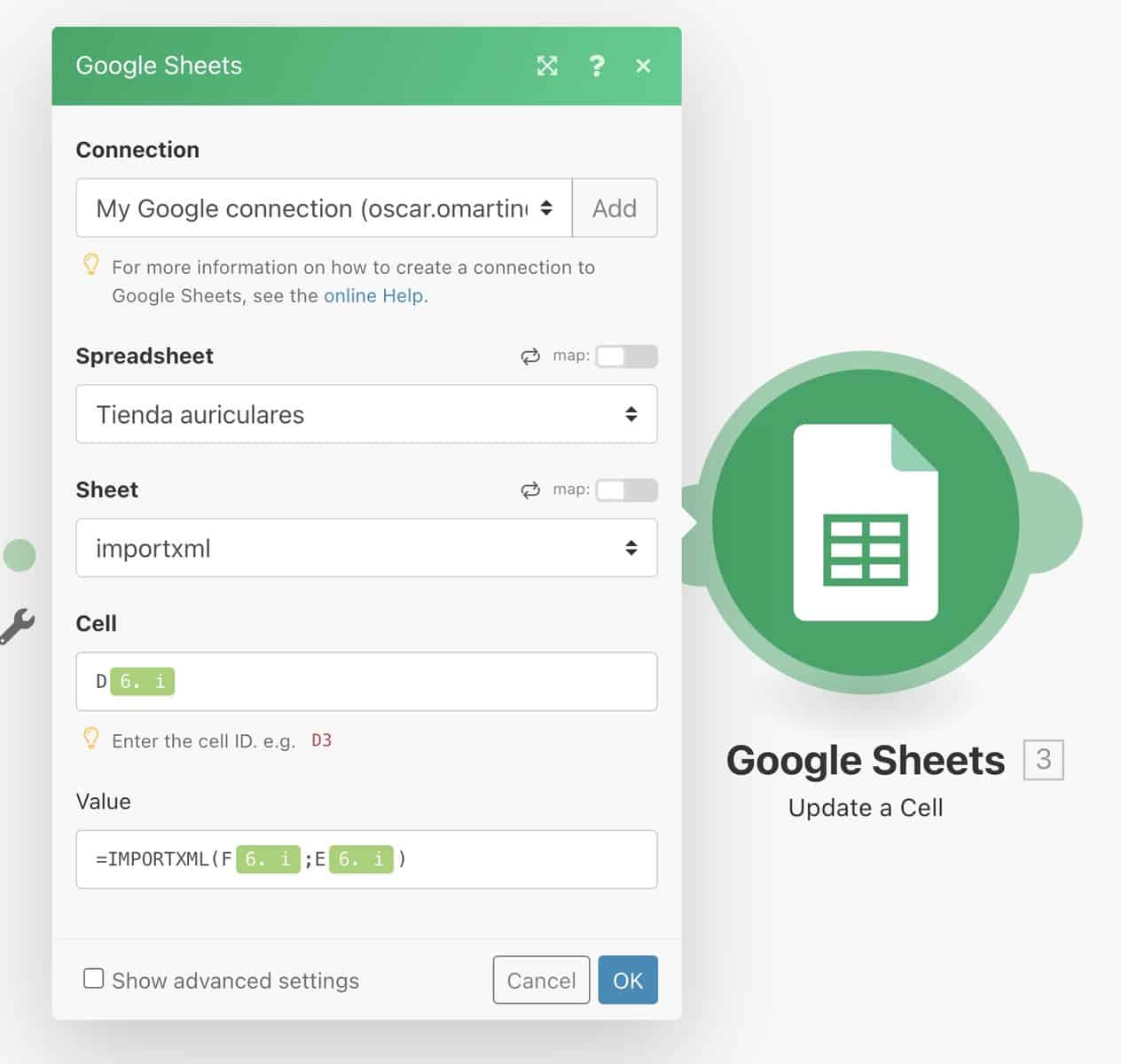Viewport: 1121px width, 1064px height.
Task: Toggle the Sheet map switch
Action: 626,490
